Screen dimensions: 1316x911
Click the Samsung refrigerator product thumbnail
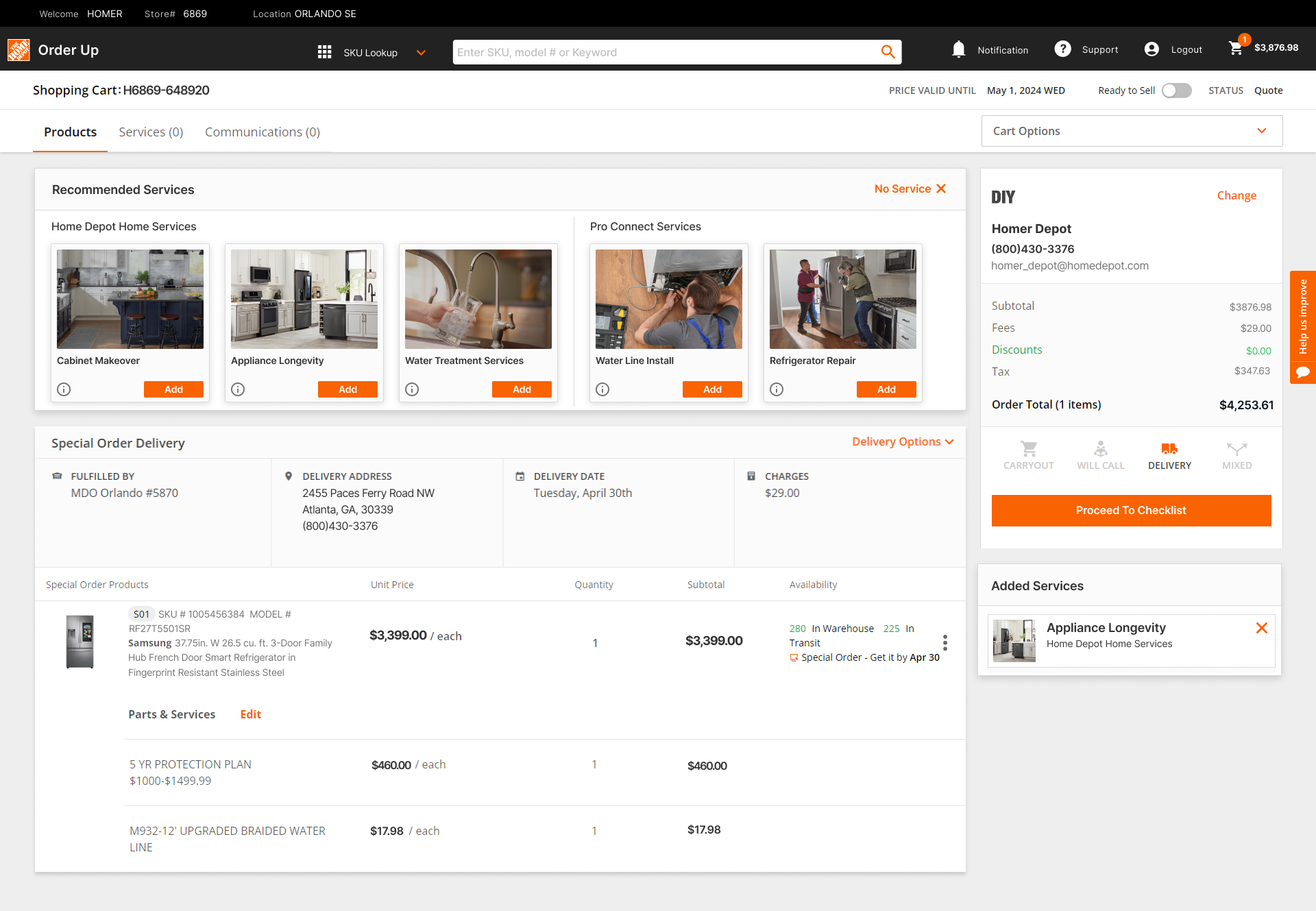click(80, 642)
